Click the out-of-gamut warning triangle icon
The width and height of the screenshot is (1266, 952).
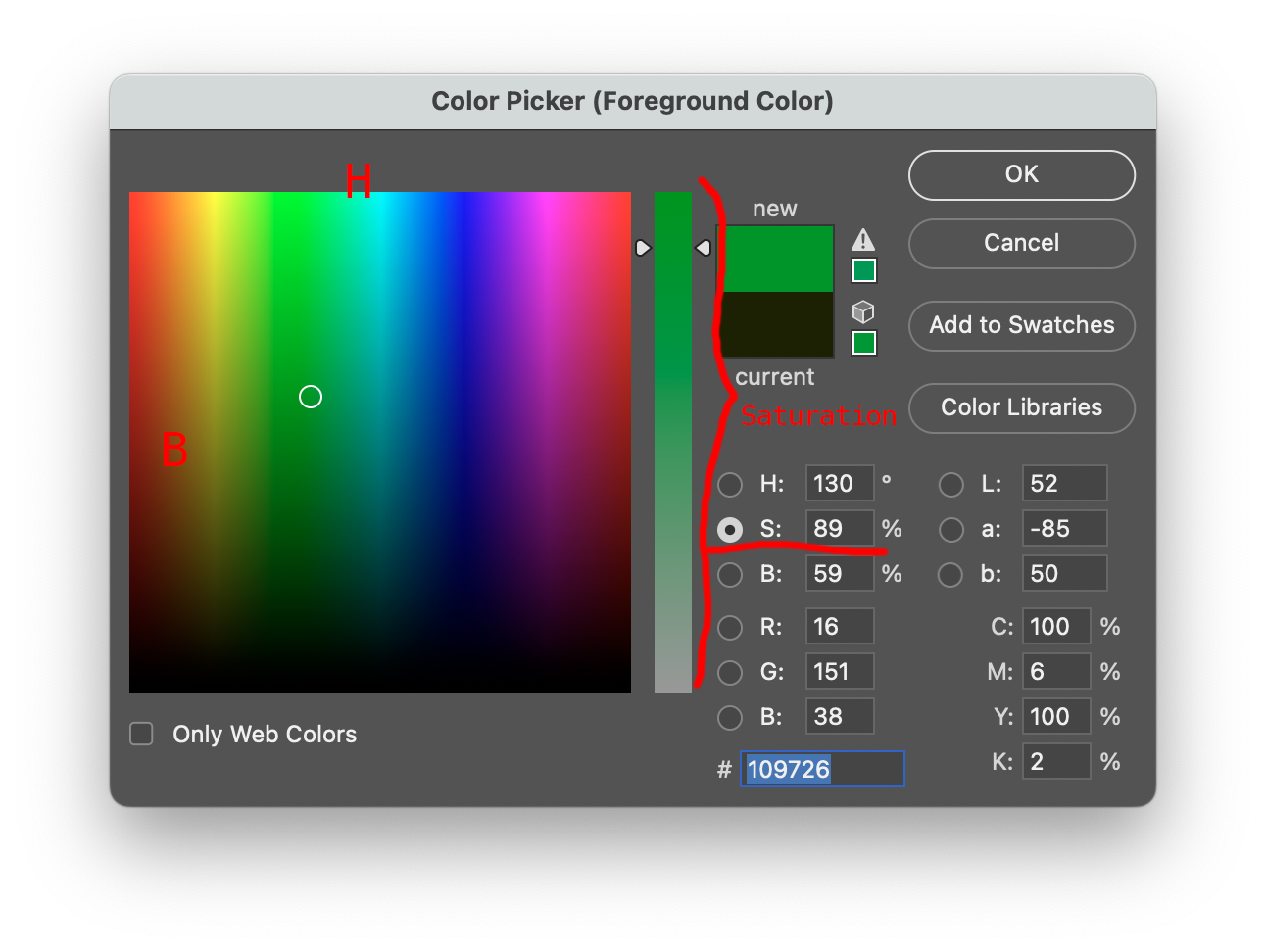(862, 240)
